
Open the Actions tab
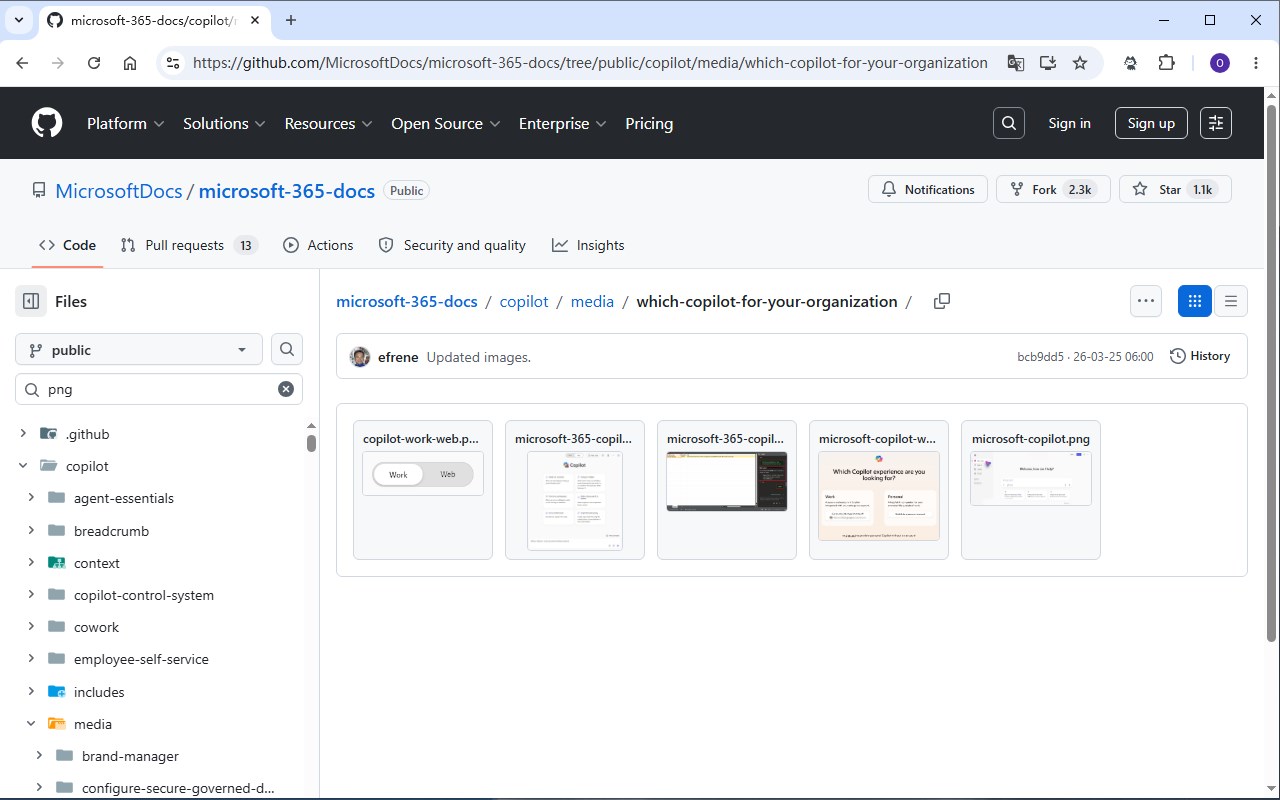click(318, 245)
